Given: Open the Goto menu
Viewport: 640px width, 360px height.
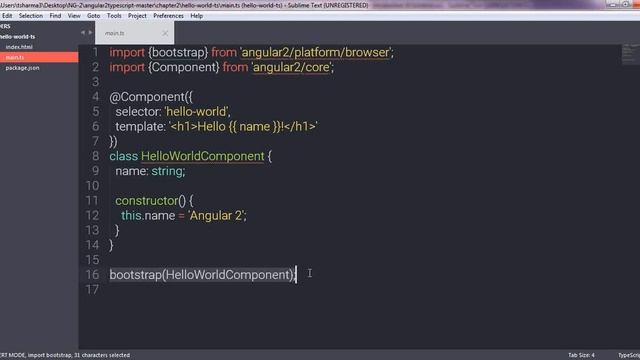Looking at the screenshot, I should 93,16.
